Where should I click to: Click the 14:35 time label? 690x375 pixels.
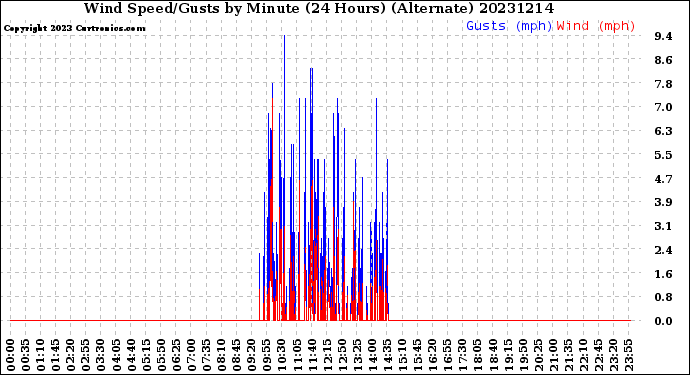[x=387, y=355]
